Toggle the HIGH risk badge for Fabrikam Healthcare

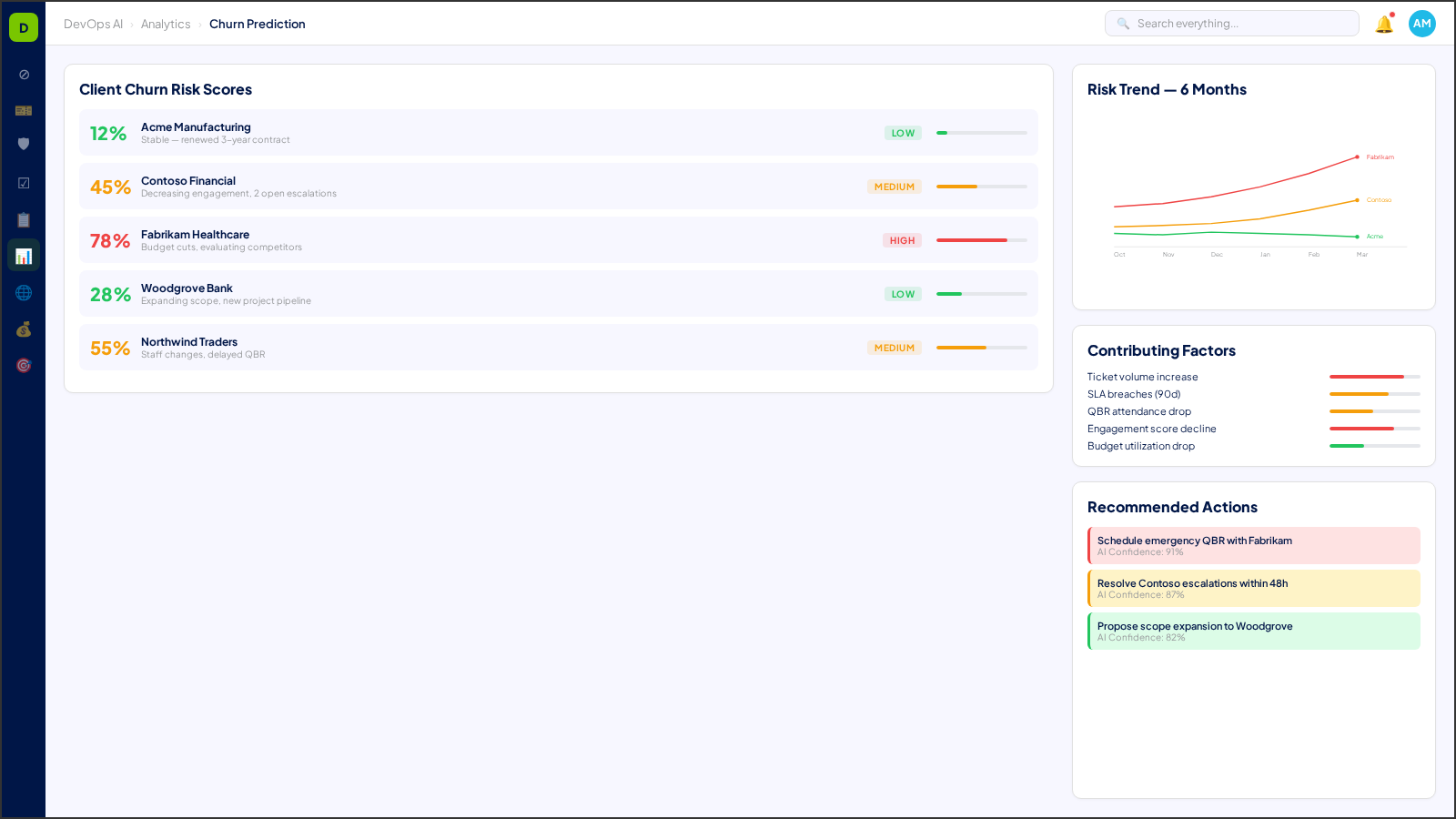(902, 240)
